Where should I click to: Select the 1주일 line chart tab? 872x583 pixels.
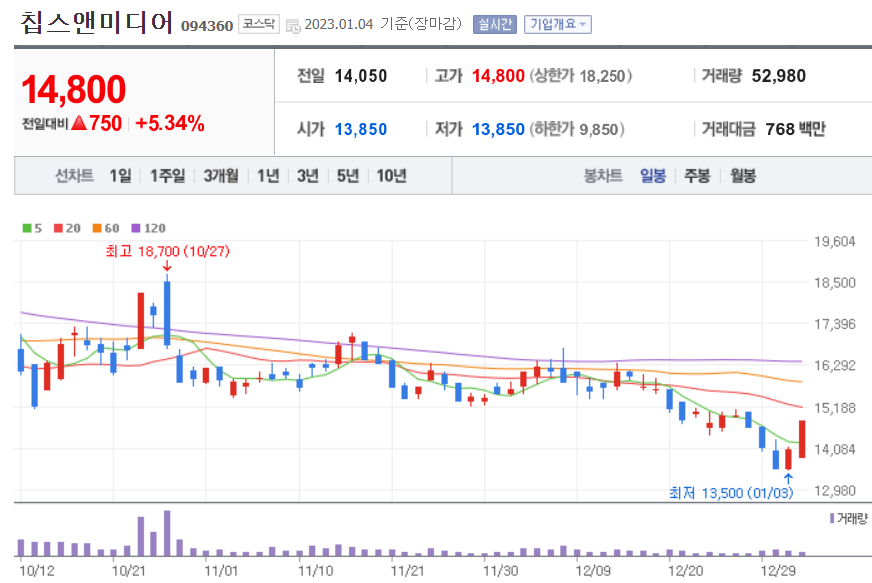pyautogui.click(x=167, y=176)
